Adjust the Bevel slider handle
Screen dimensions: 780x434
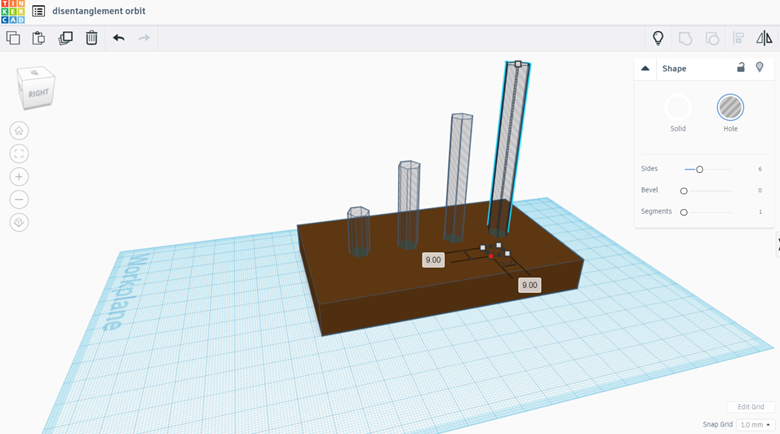pos(684,191)
